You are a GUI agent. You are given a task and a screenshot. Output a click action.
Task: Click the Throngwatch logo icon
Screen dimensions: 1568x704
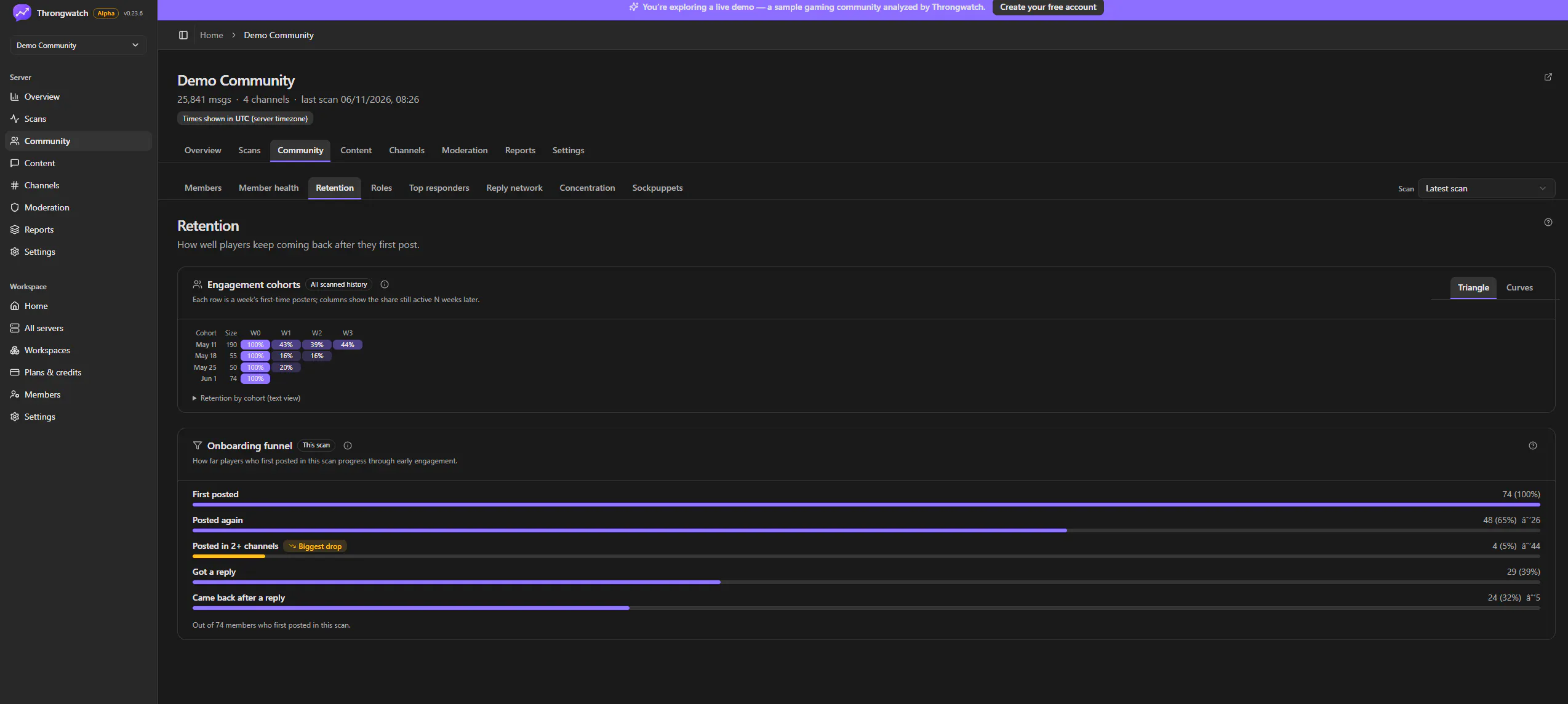(x=22, y=12)
